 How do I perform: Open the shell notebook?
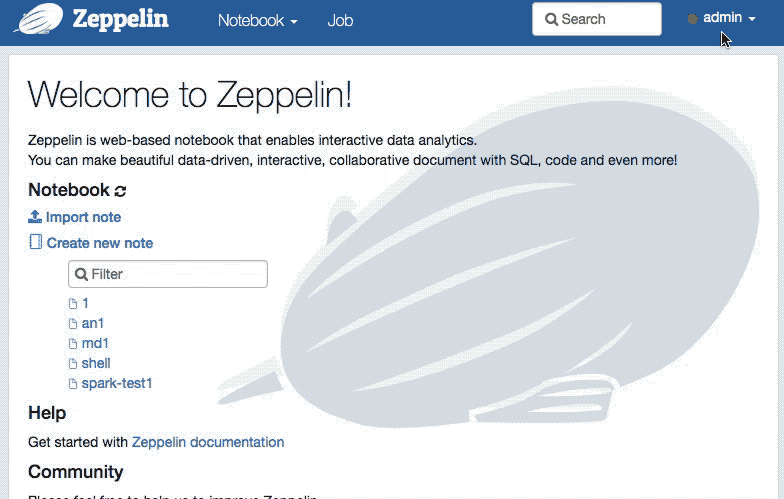96,364
